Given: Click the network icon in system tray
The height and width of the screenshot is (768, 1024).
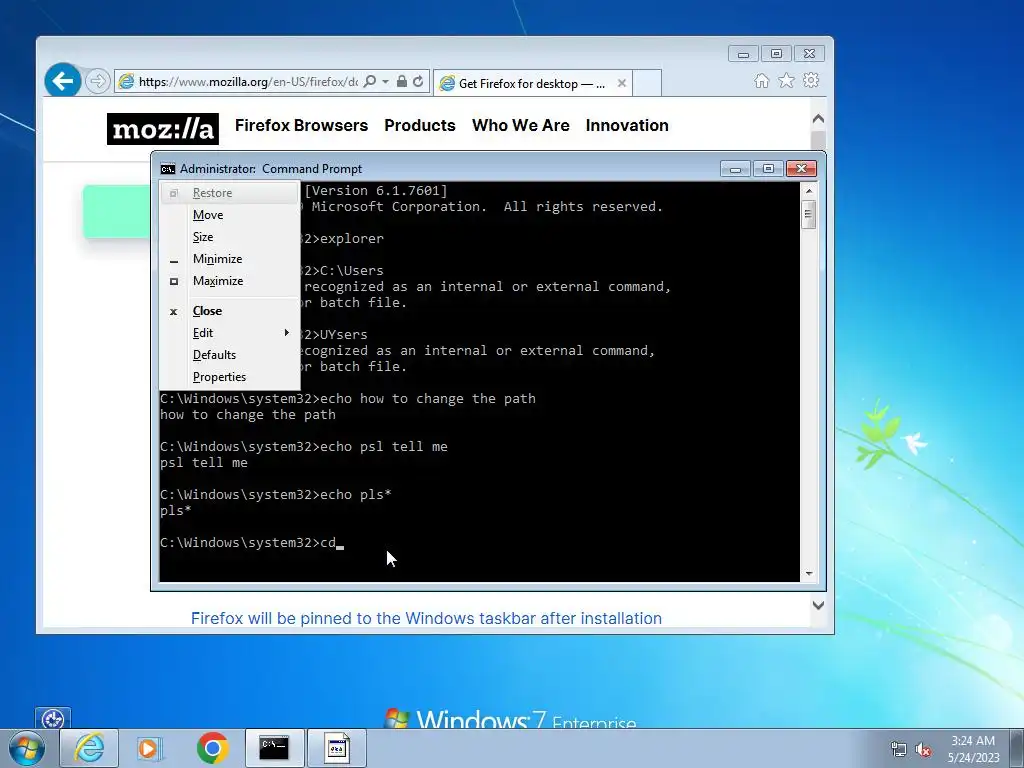Looking at the screenshot, I should (899, 749).
